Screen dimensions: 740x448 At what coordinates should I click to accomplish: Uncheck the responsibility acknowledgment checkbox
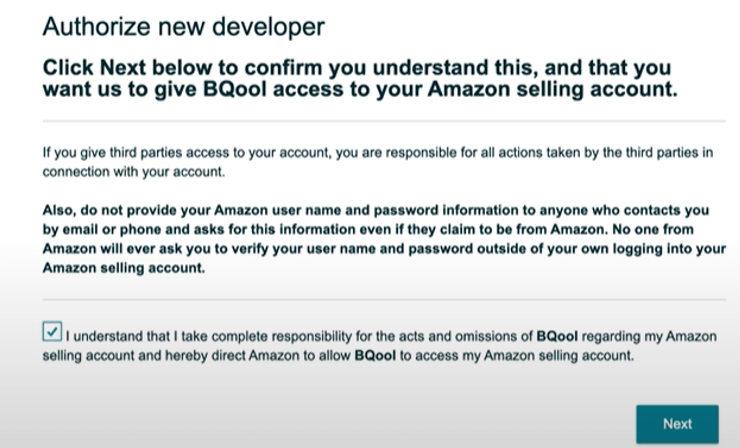coord(52,331)
